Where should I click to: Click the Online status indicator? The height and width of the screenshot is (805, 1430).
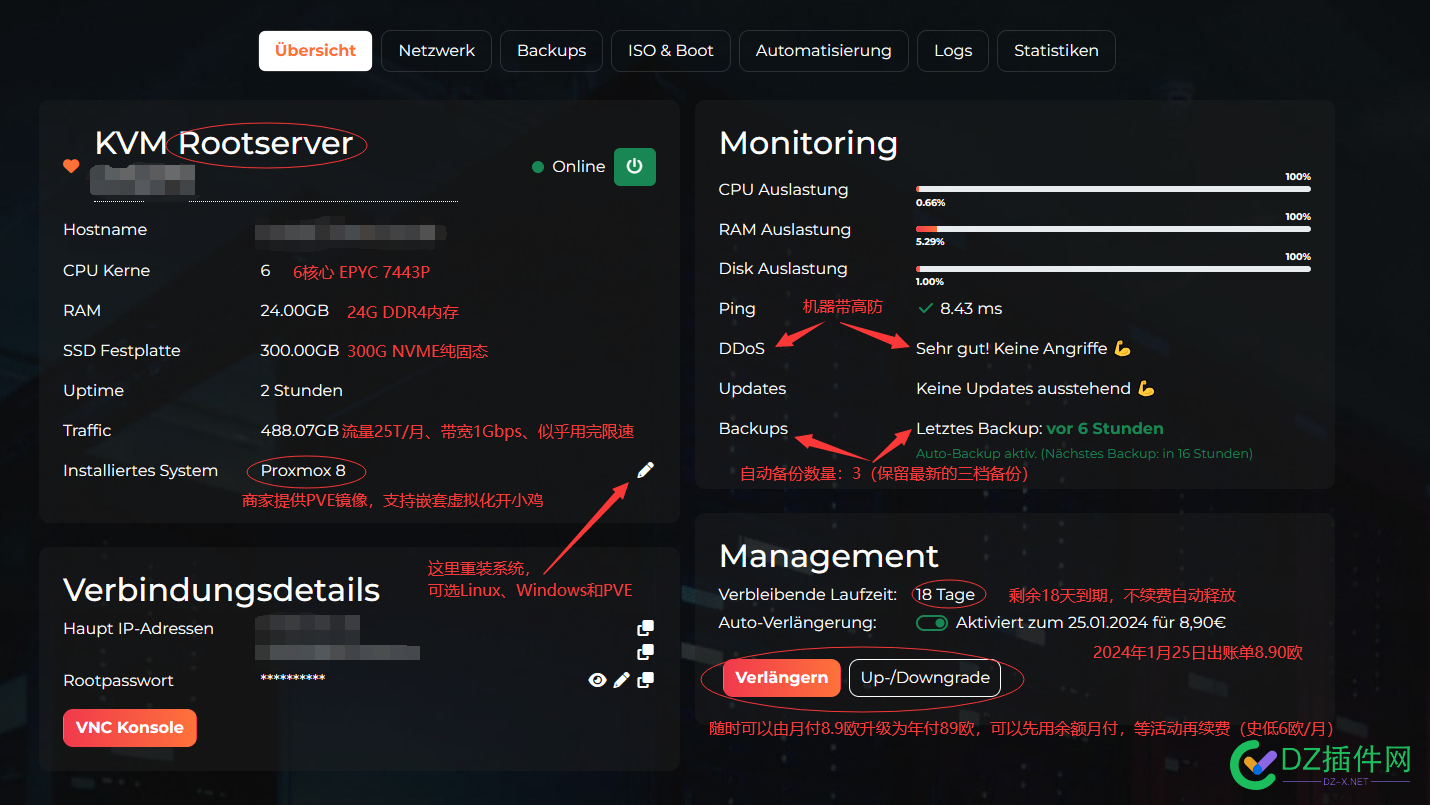pos(568,167)
